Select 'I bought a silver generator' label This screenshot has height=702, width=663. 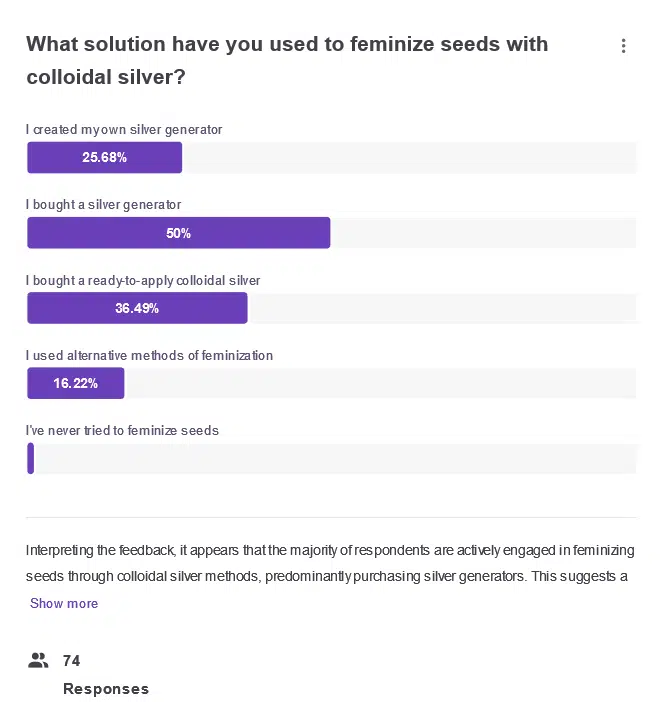point(104,205)
